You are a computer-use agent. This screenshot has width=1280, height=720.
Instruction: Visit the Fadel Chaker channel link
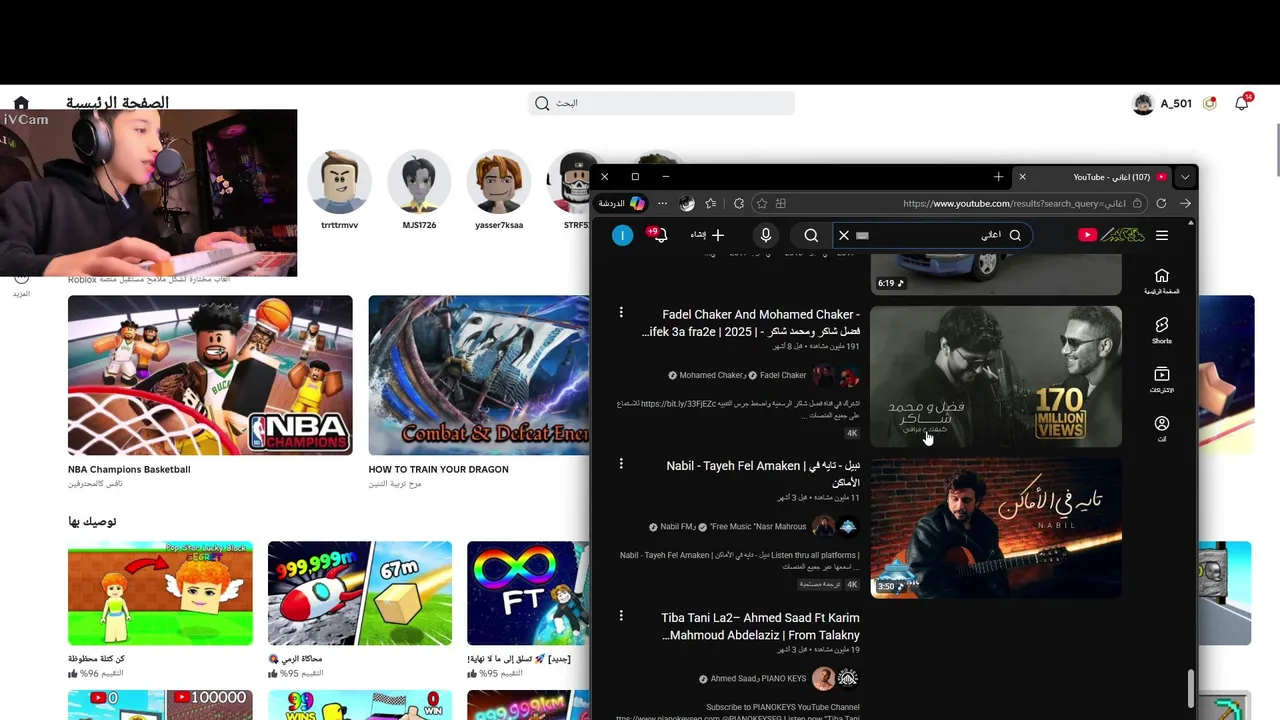tap(783, 375)
